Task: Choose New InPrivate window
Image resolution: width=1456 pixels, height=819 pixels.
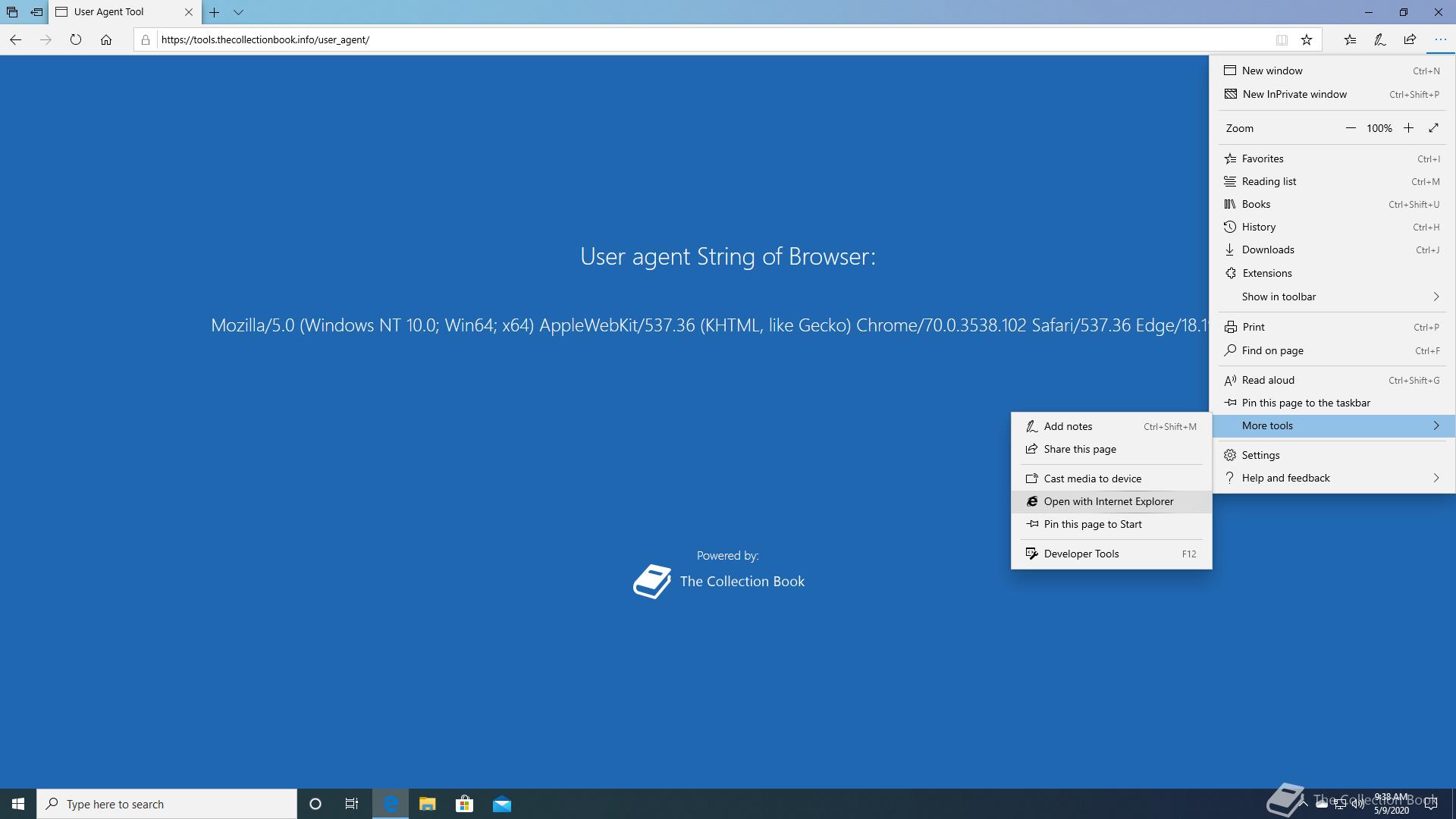Action: click(x=1294, y=94)
